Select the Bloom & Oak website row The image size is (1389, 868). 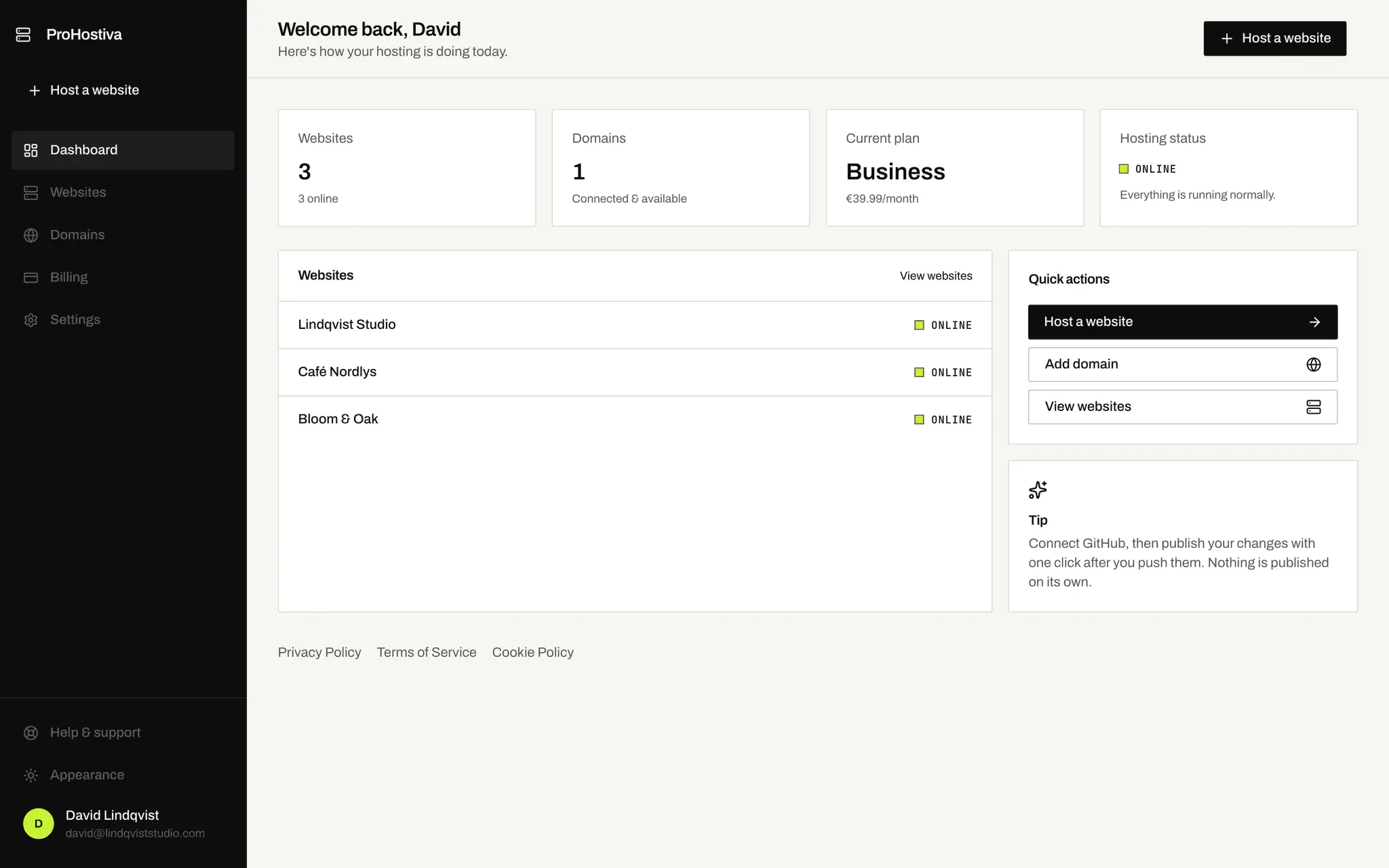pos(635,419)
